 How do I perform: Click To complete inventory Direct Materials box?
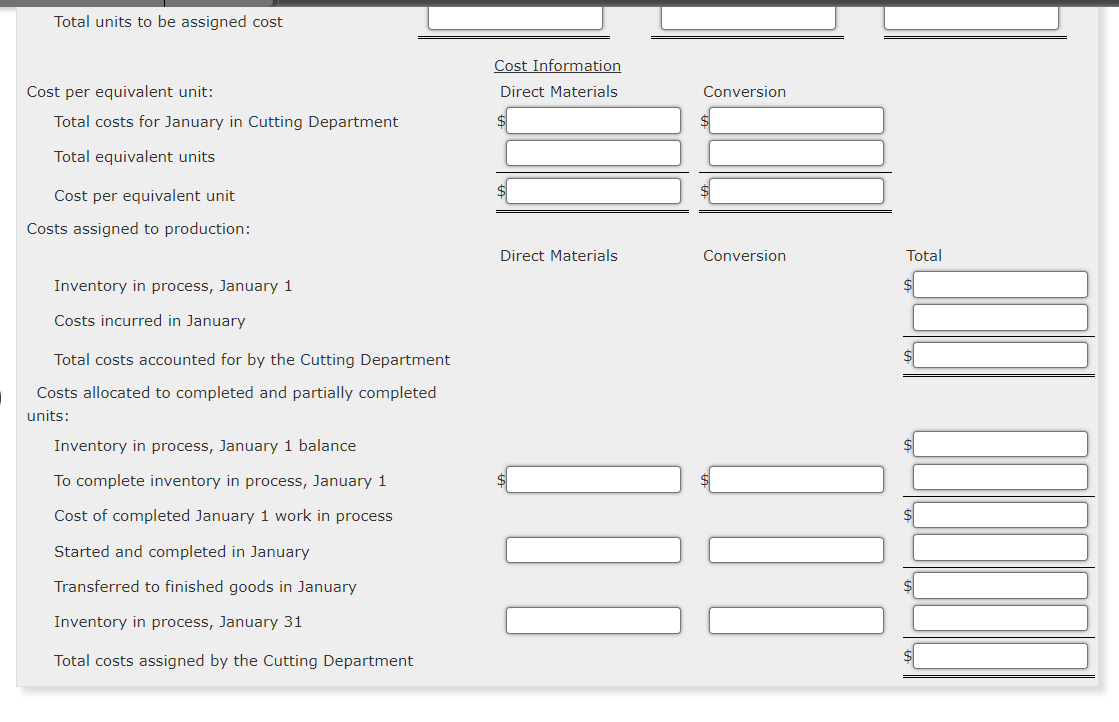(x=593, y=479)
